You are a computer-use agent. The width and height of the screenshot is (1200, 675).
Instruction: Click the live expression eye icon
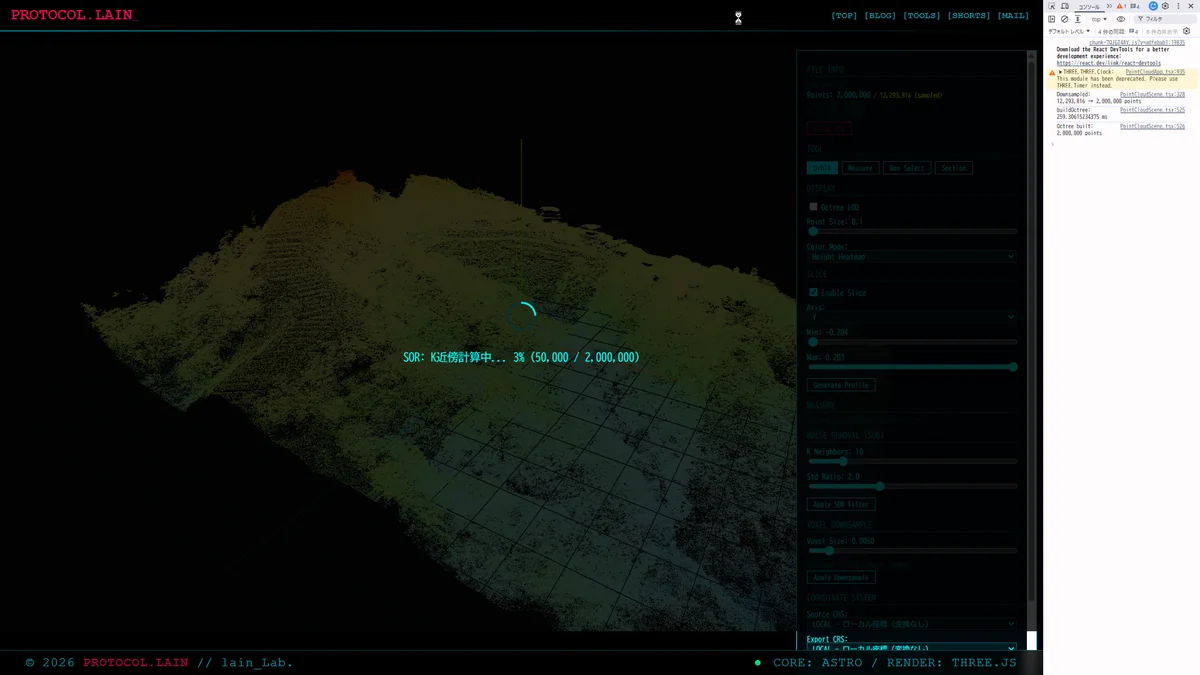point(1121,19)
